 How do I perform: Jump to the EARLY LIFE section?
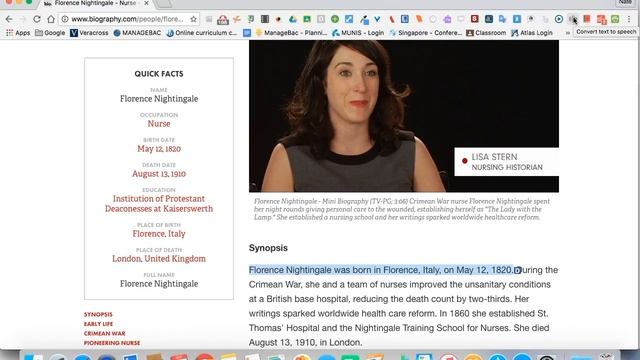click(98, 324)
